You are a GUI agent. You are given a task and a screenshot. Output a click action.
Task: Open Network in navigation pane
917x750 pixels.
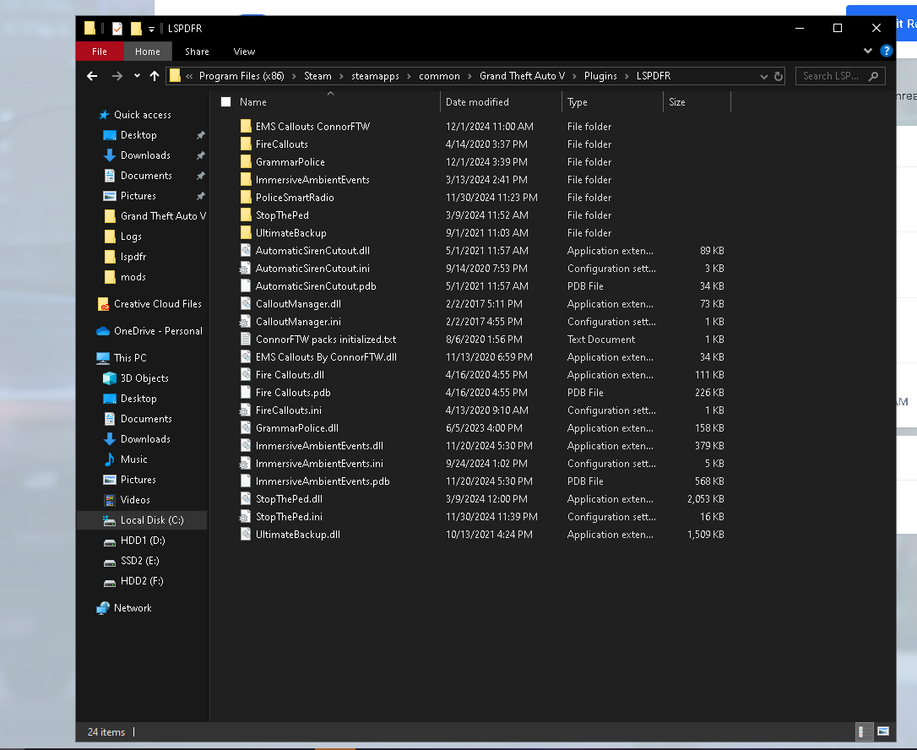(132, 608)
